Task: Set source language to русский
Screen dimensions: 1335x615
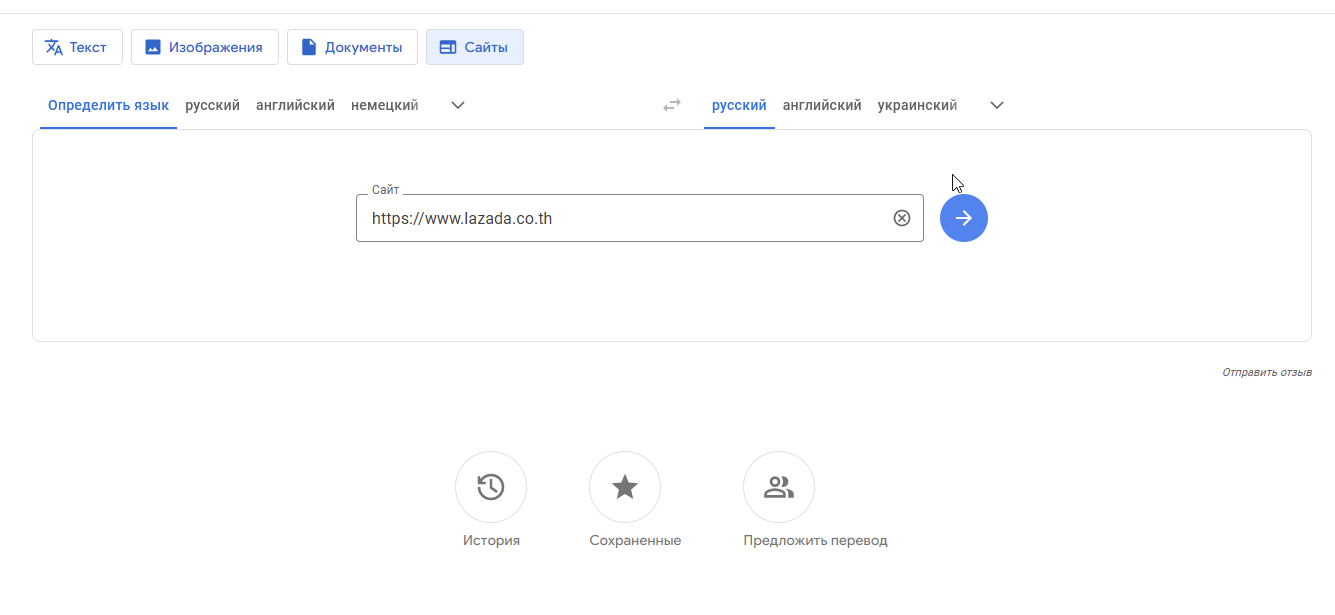Action: tap(212, 105)
